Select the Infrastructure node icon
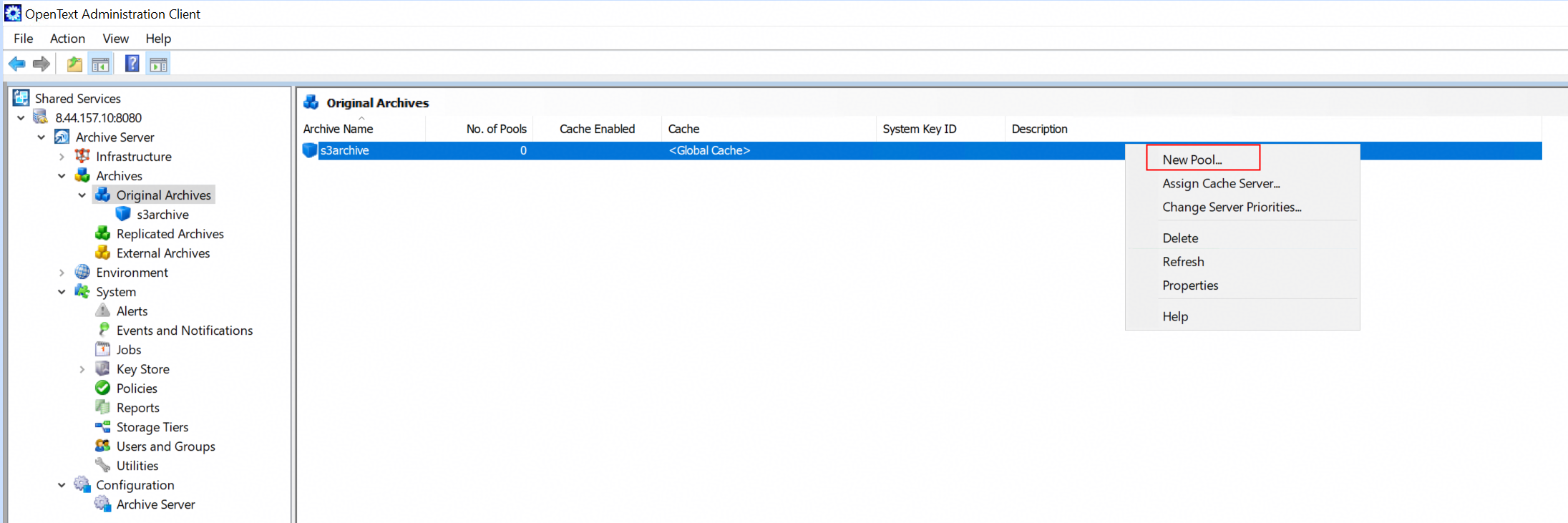1568x523 pixels. click(x=82, y=156)
